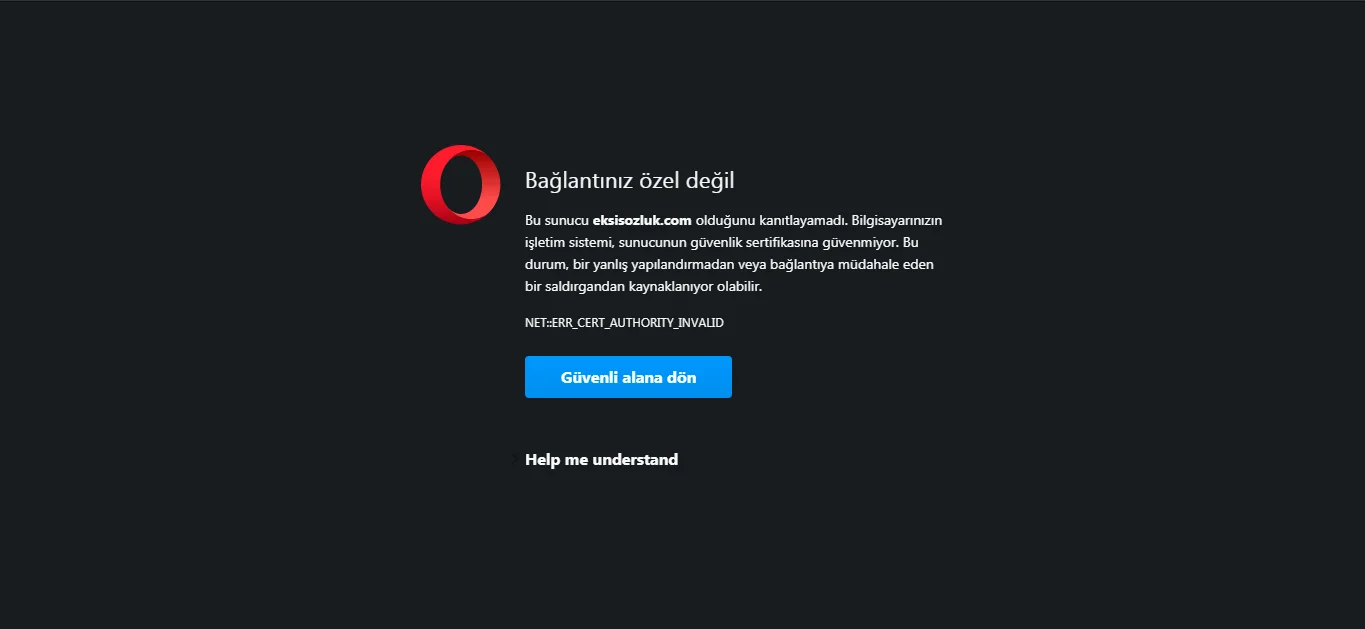
Task: Select the NET::ERR_CERT_AUTHORITY_INVALID error code
Action: click(x=624, y=323)
